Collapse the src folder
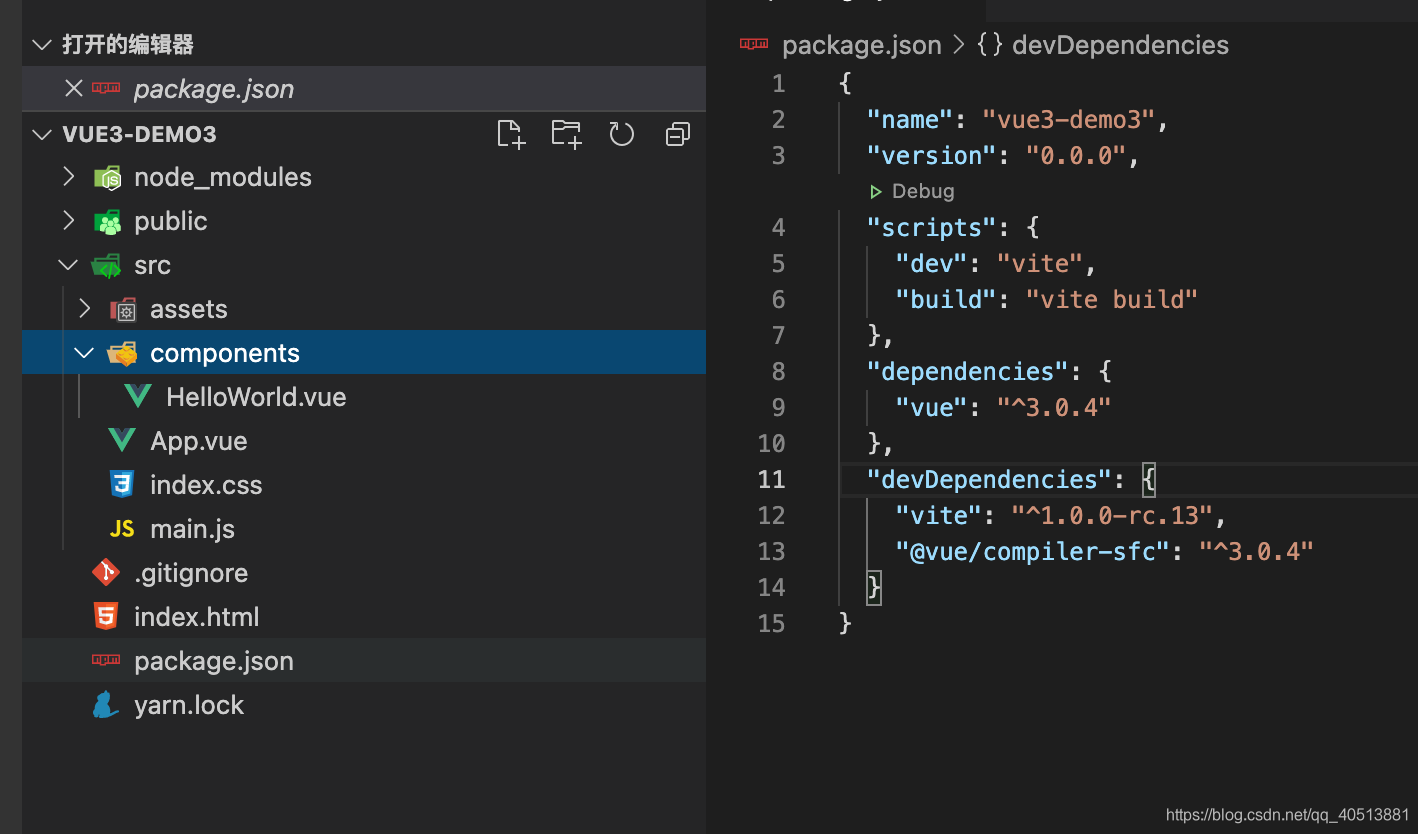Screen dimensions: 1418x834 (x=67, y=264)
